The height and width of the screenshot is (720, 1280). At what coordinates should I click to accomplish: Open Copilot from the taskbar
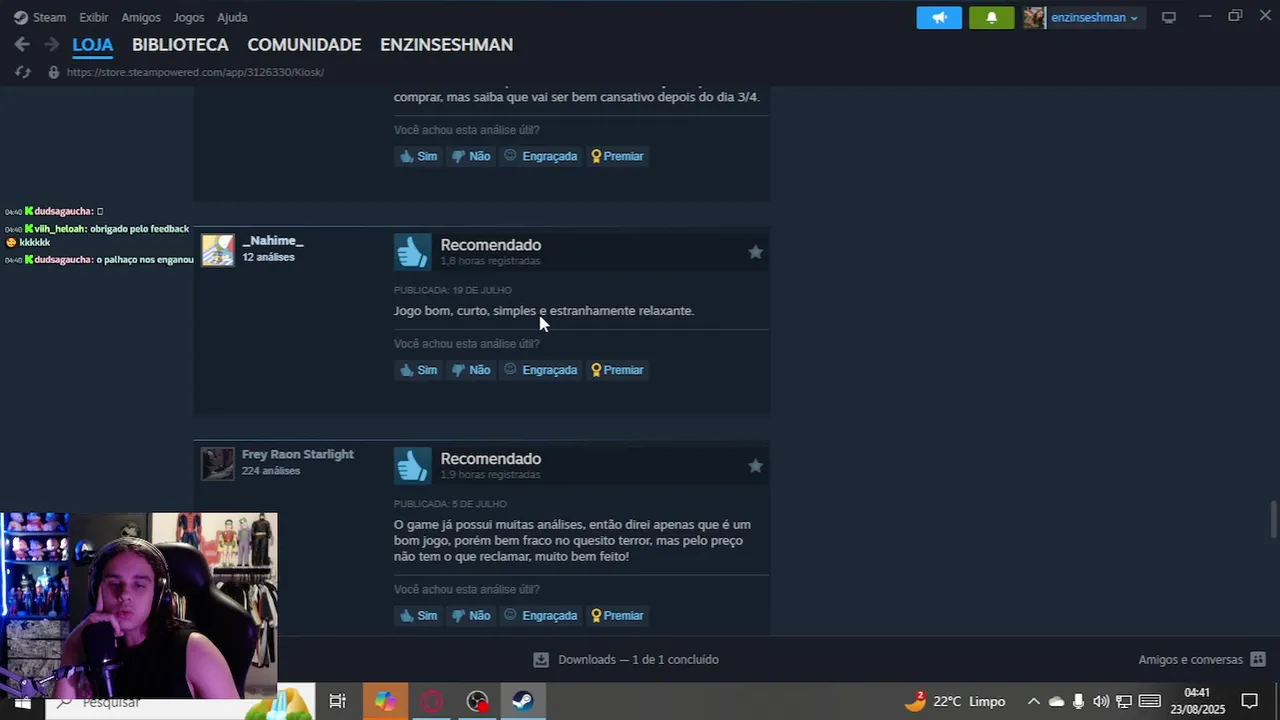coord(385,701)
